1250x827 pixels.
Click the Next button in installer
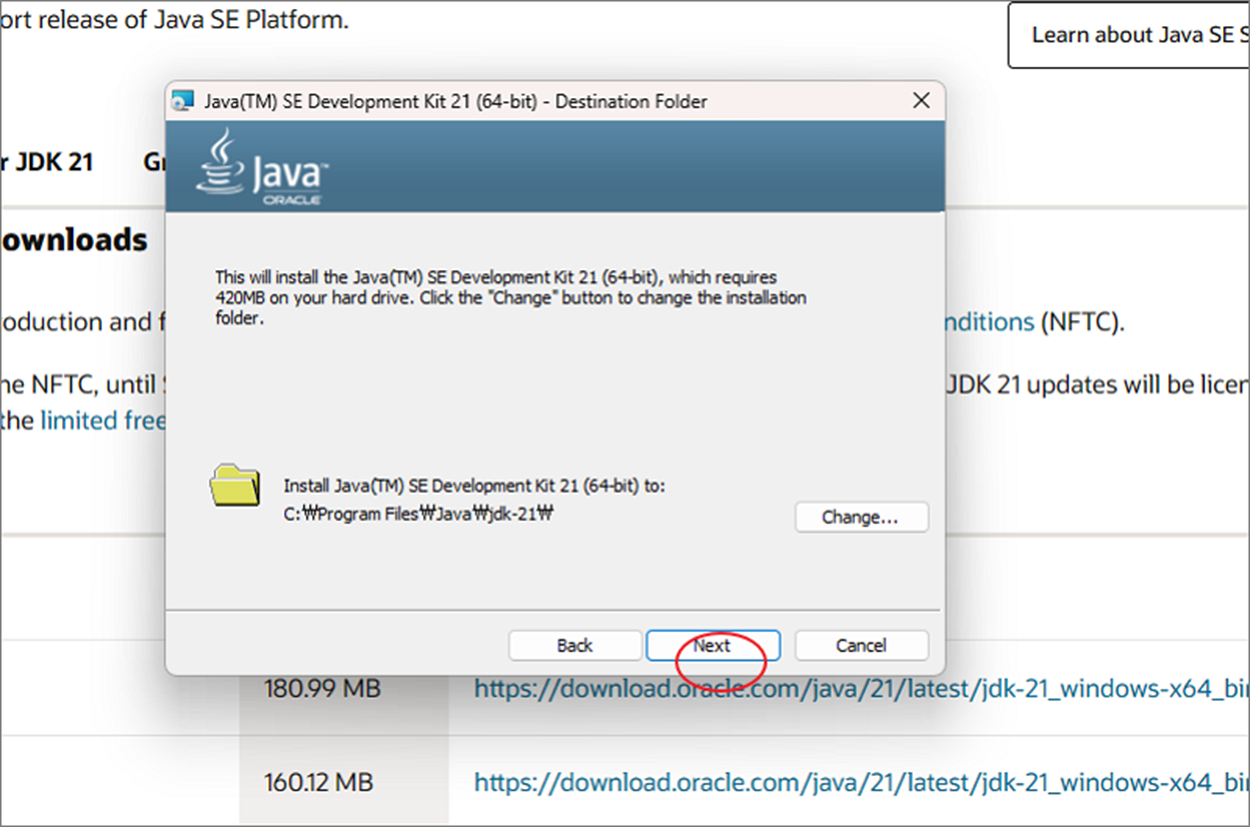pos(713,645)
